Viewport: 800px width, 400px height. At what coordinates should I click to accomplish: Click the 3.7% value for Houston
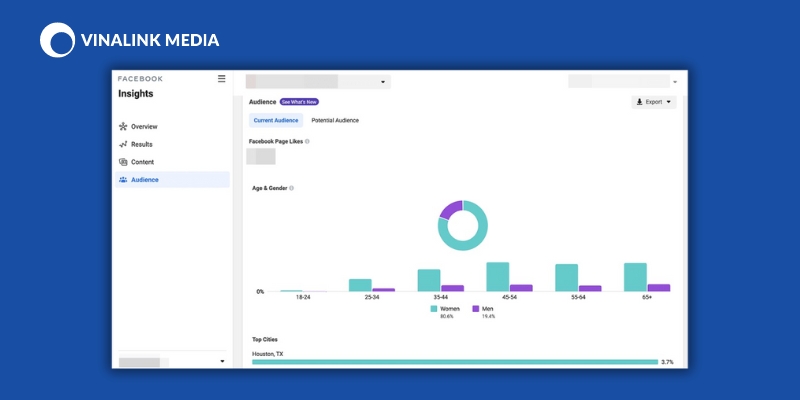(667, 362)
